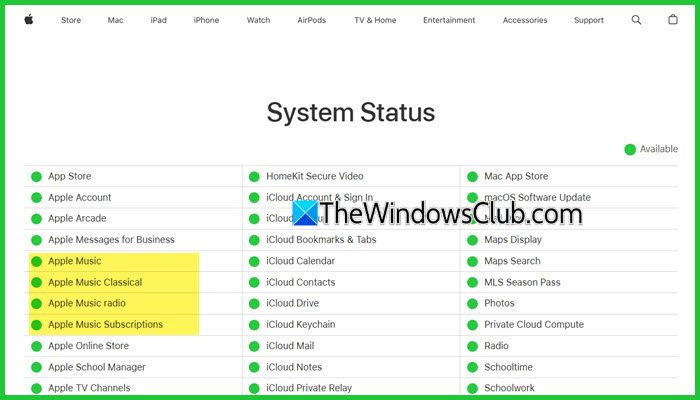Click the status dot beside Apple Music
The image size is (700, 400).
(36, 261)
